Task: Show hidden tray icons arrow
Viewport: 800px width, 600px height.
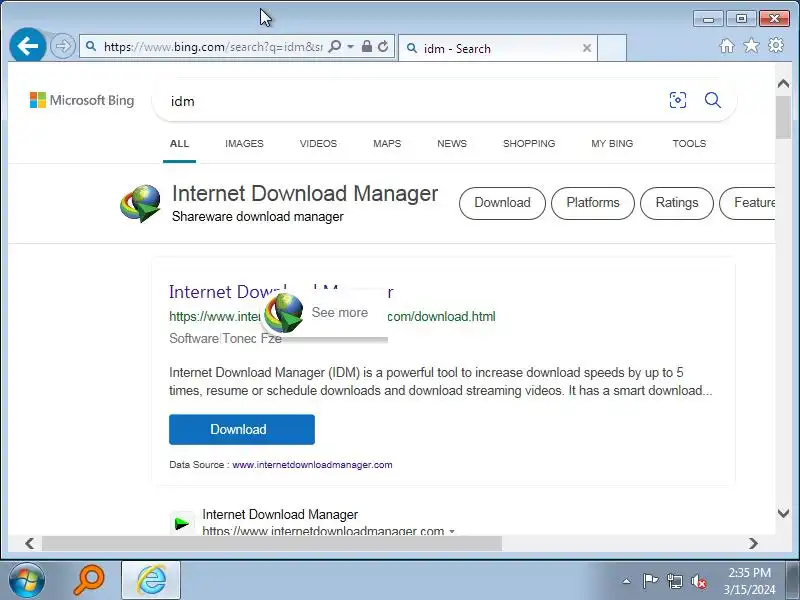Action: point(627,581)
